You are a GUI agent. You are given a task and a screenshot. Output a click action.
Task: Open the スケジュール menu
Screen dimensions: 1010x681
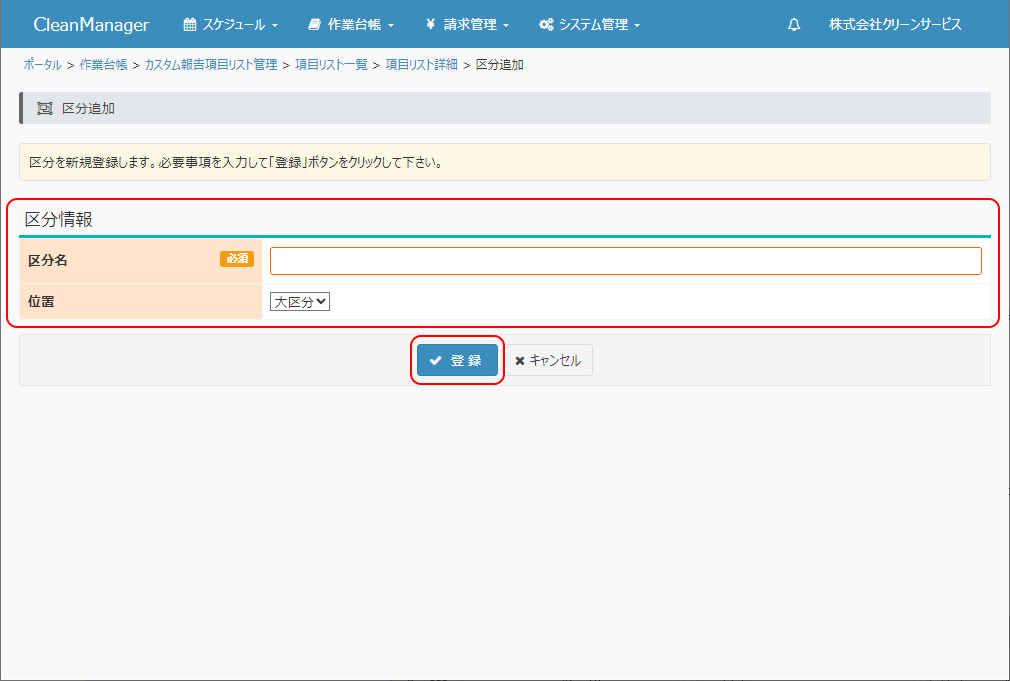point(231,24)
